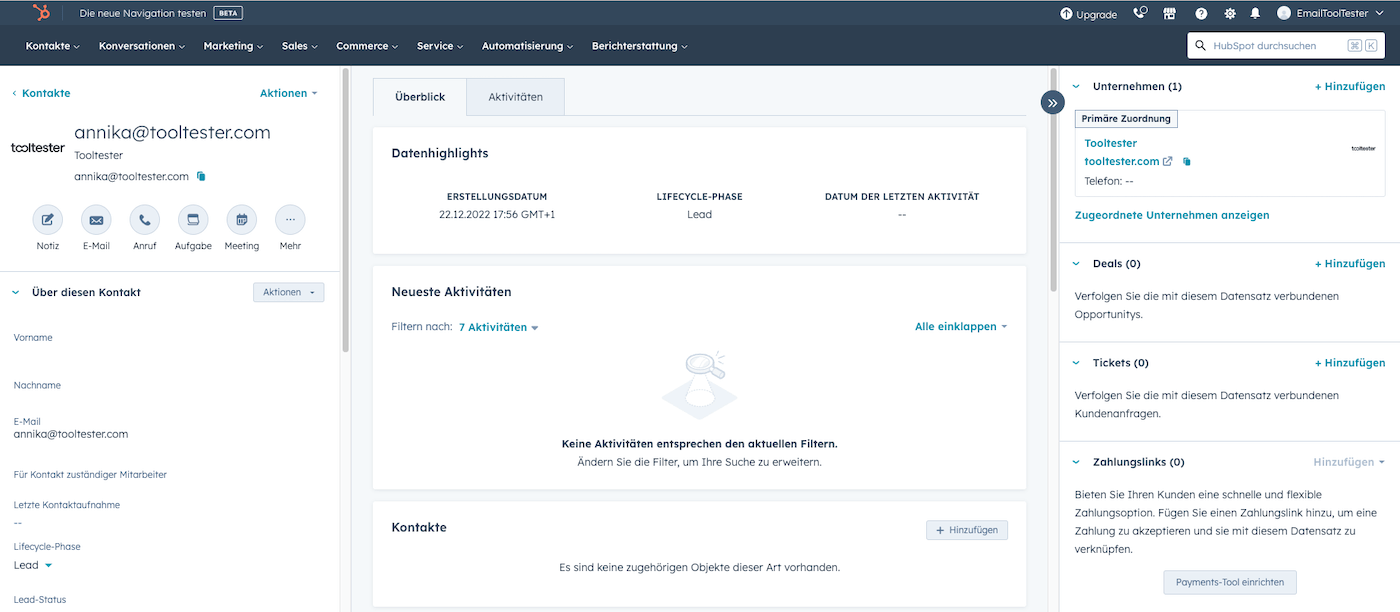The height and width of the screenshot is (612, 1400).
Task: Click the Payments-Tool einrichten button
Action: (1230, 581)
